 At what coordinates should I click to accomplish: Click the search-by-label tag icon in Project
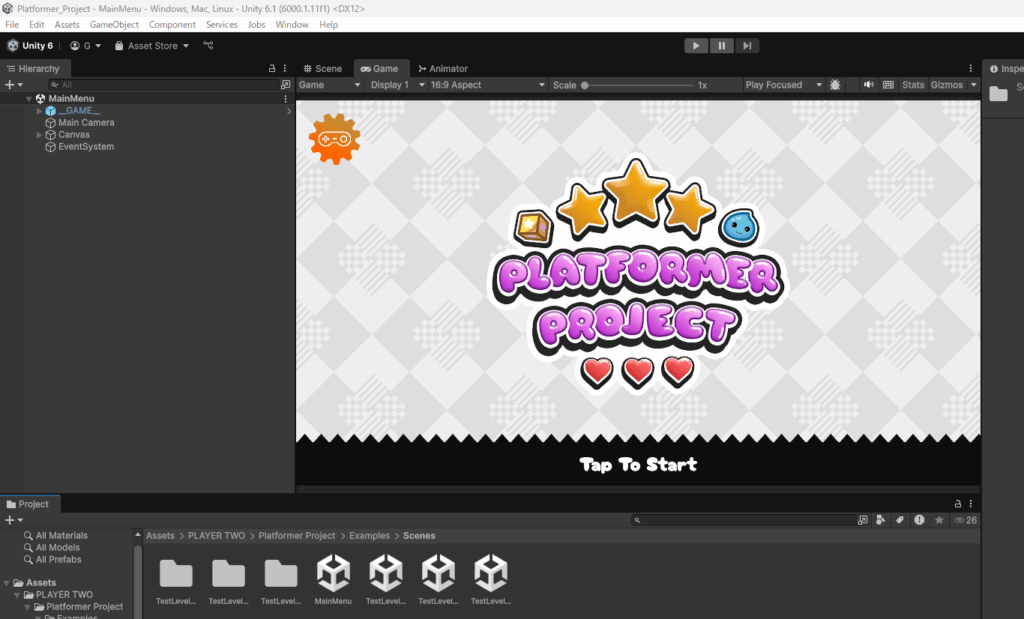point(900,520)
